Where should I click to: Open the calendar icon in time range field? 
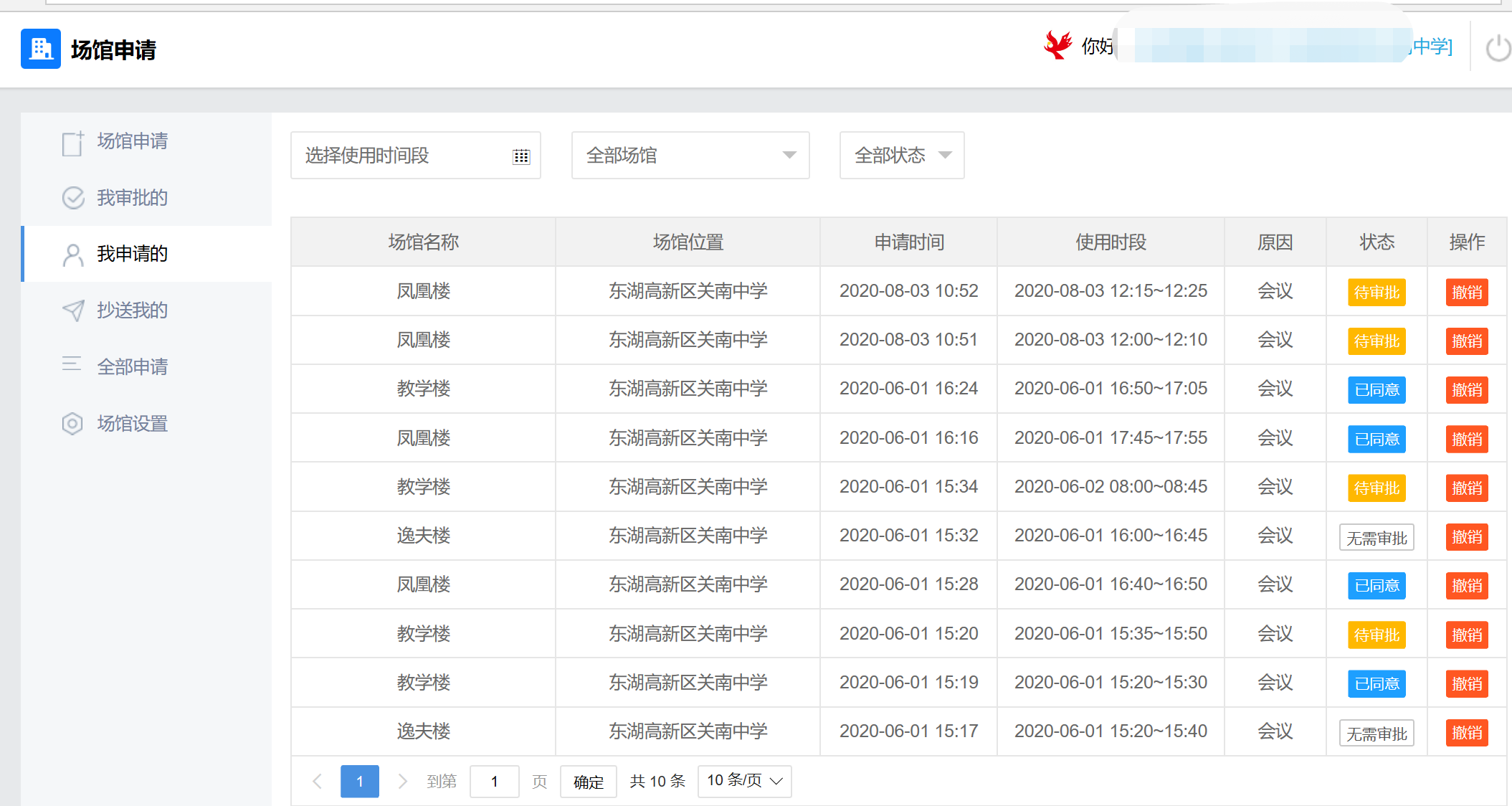click(521, 156)
